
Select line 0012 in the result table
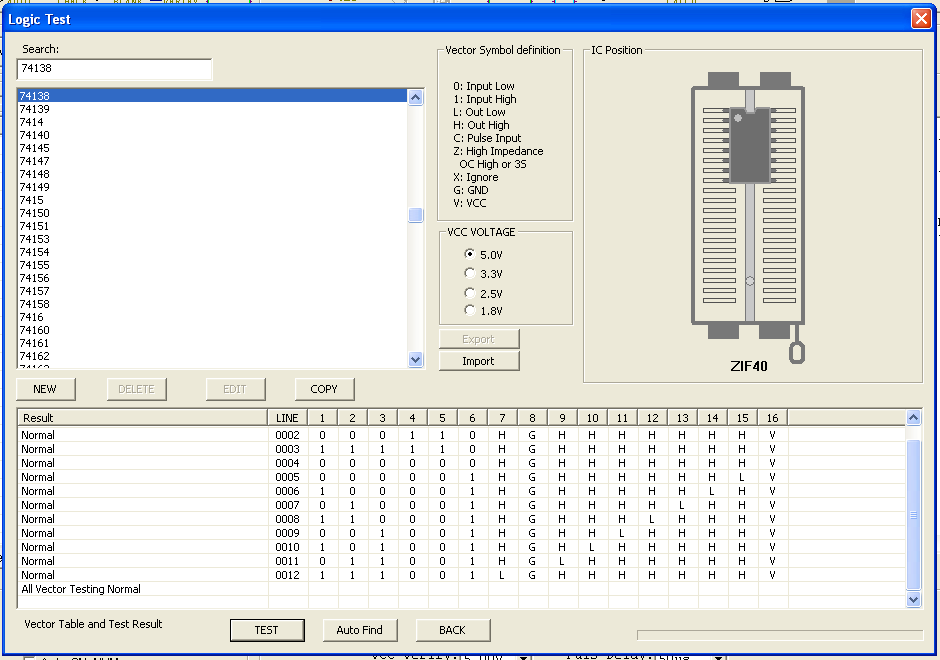pos(462,575)
